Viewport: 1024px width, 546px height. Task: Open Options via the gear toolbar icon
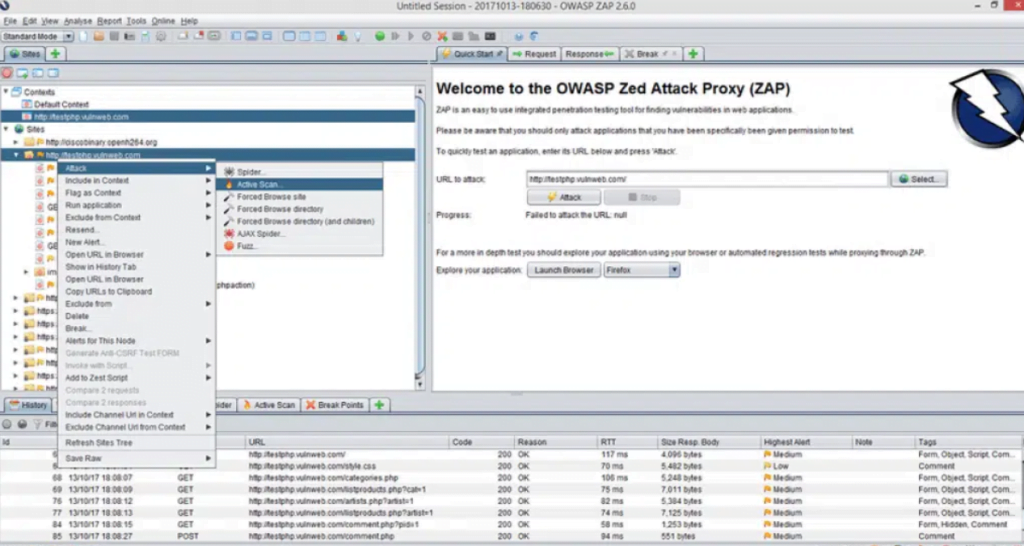click(161, 37)
